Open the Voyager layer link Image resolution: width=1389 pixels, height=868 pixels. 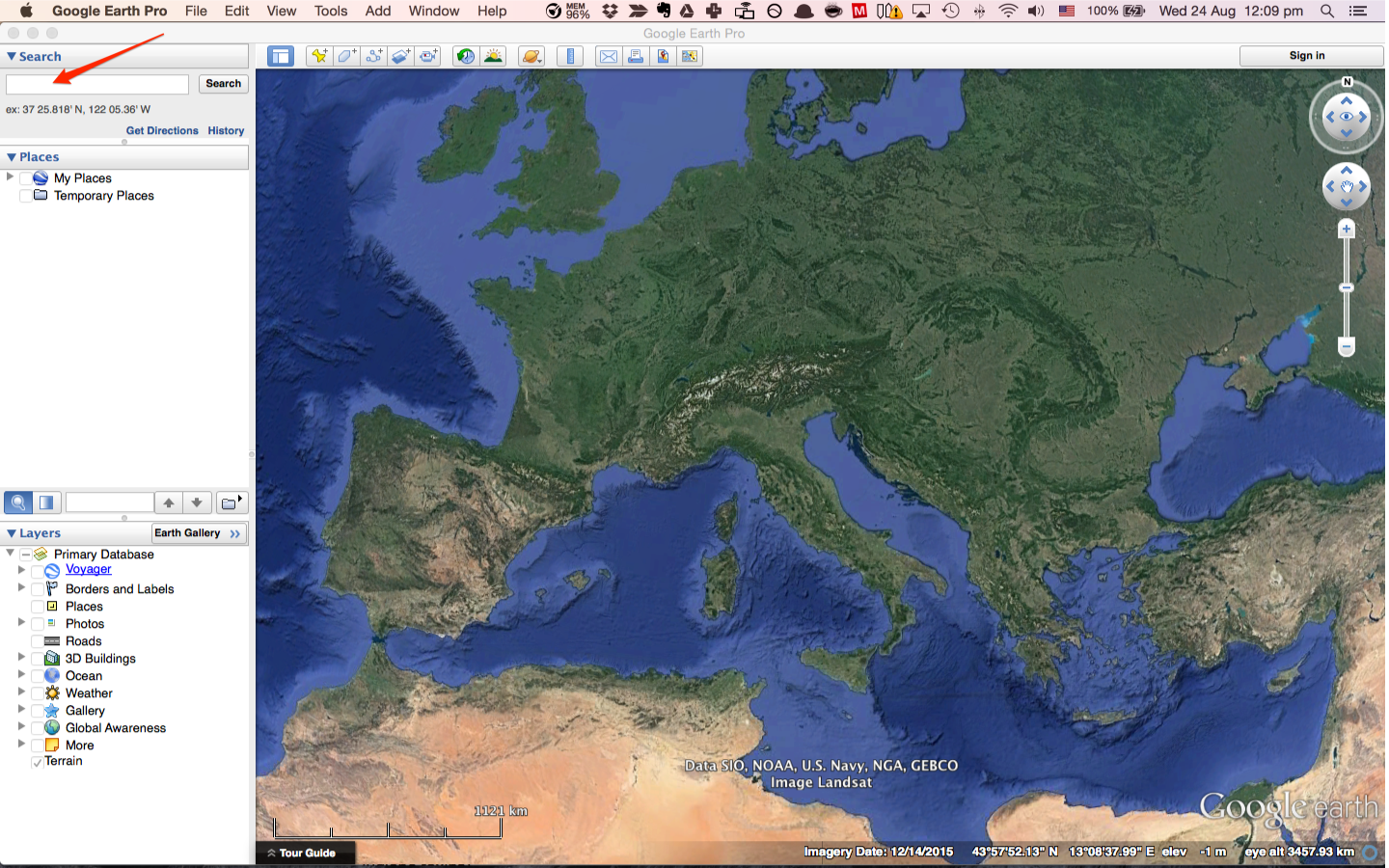89,570
